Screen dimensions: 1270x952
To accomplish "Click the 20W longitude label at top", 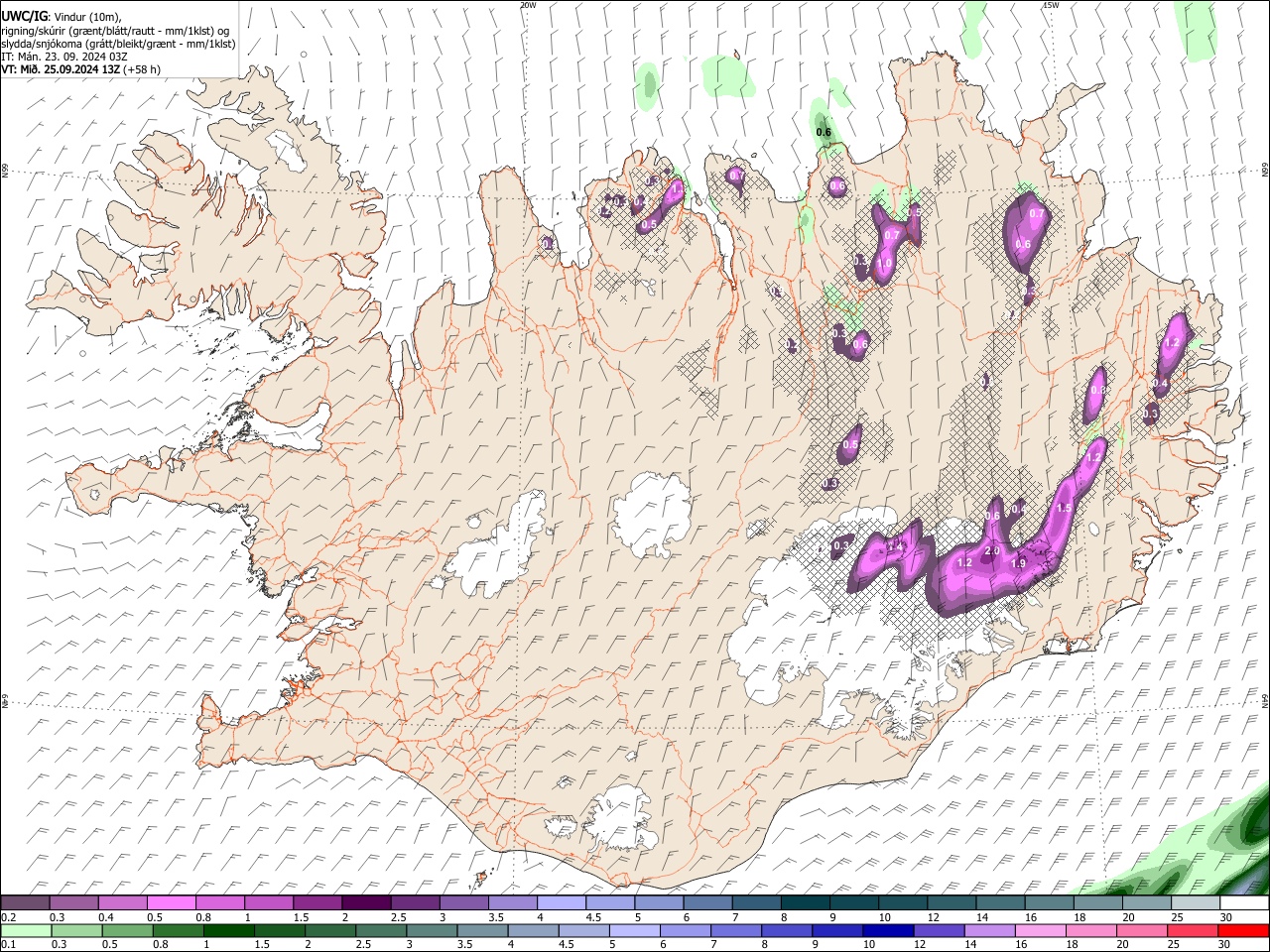I will (x=529, y=5).
